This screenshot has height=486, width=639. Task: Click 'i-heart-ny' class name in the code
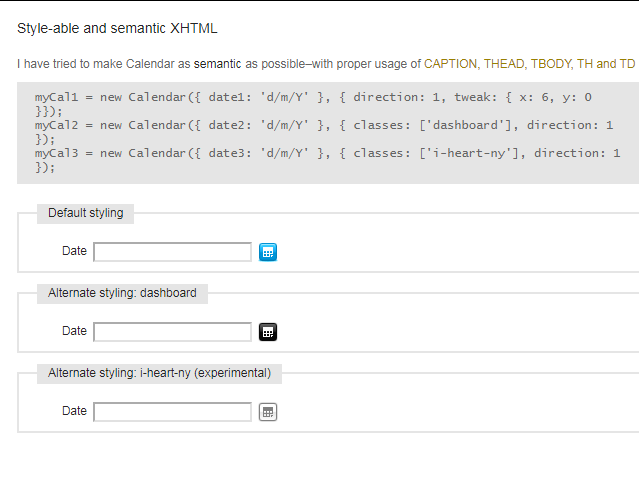click(x=469, y=153)
